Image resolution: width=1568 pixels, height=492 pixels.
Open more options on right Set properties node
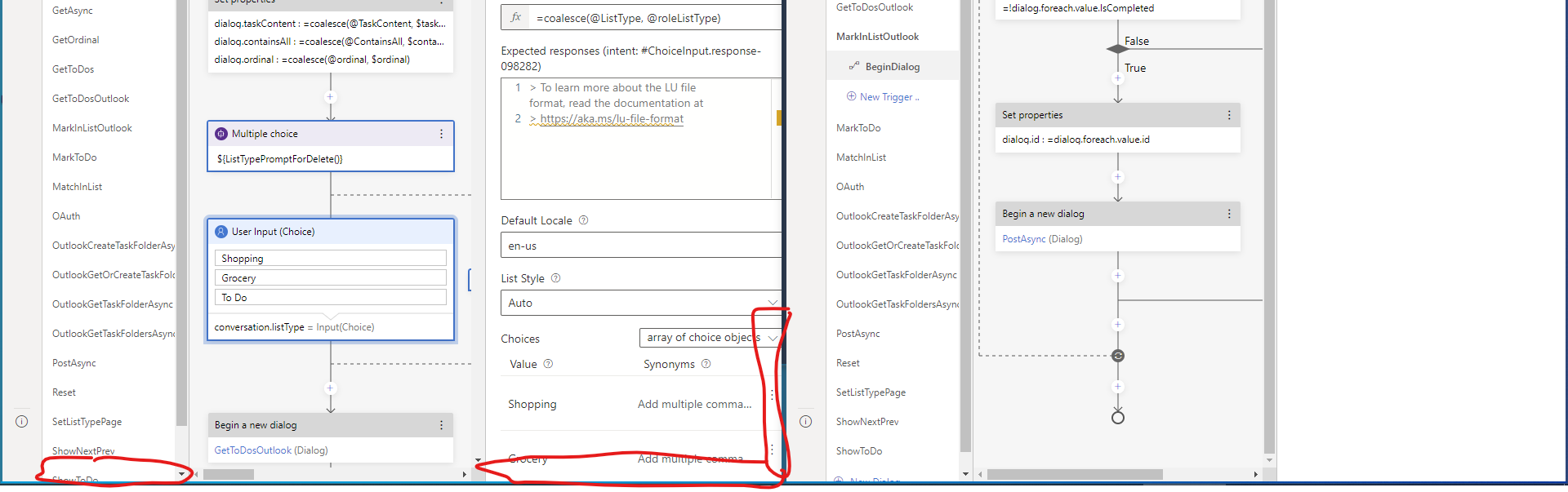coord(1228,115)
